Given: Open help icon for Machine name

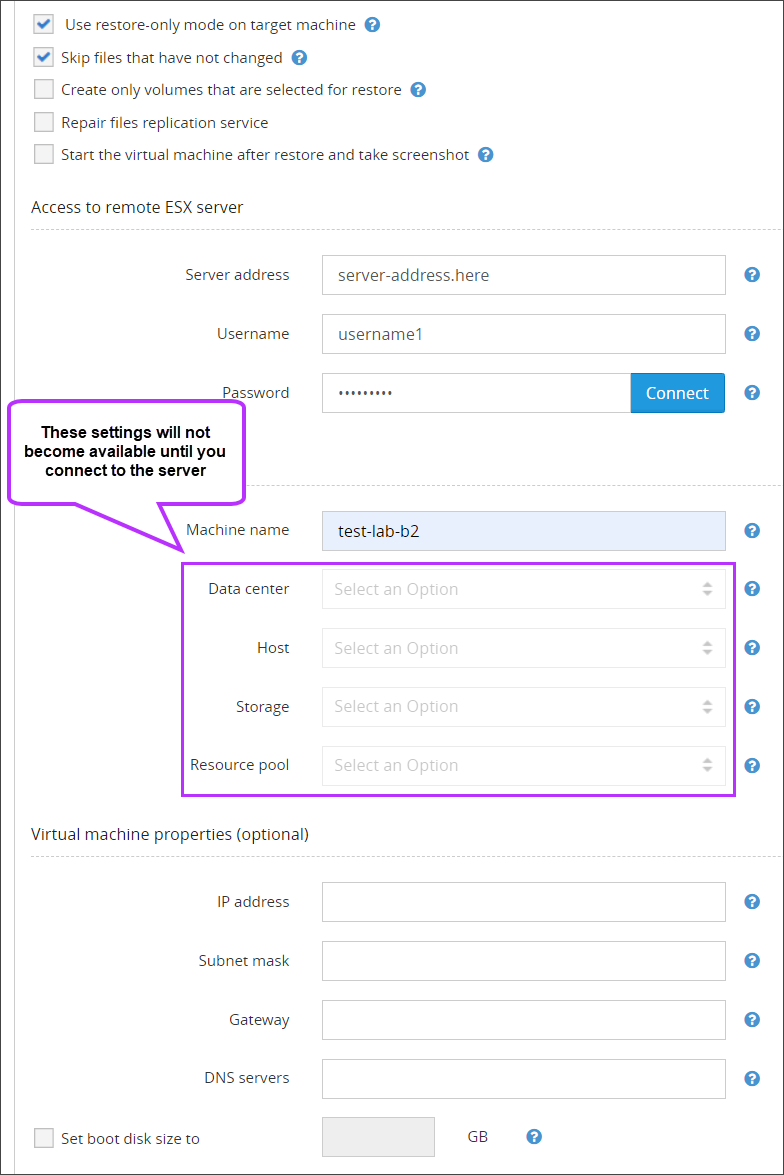Looking at the screenshot, I should tap(752, 531).
